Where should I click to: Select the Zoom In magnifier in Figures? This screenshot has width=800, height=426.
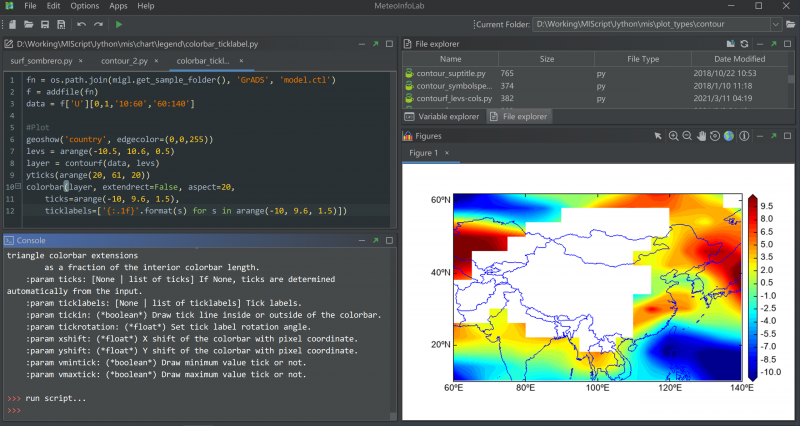click(x=673, y=136)
